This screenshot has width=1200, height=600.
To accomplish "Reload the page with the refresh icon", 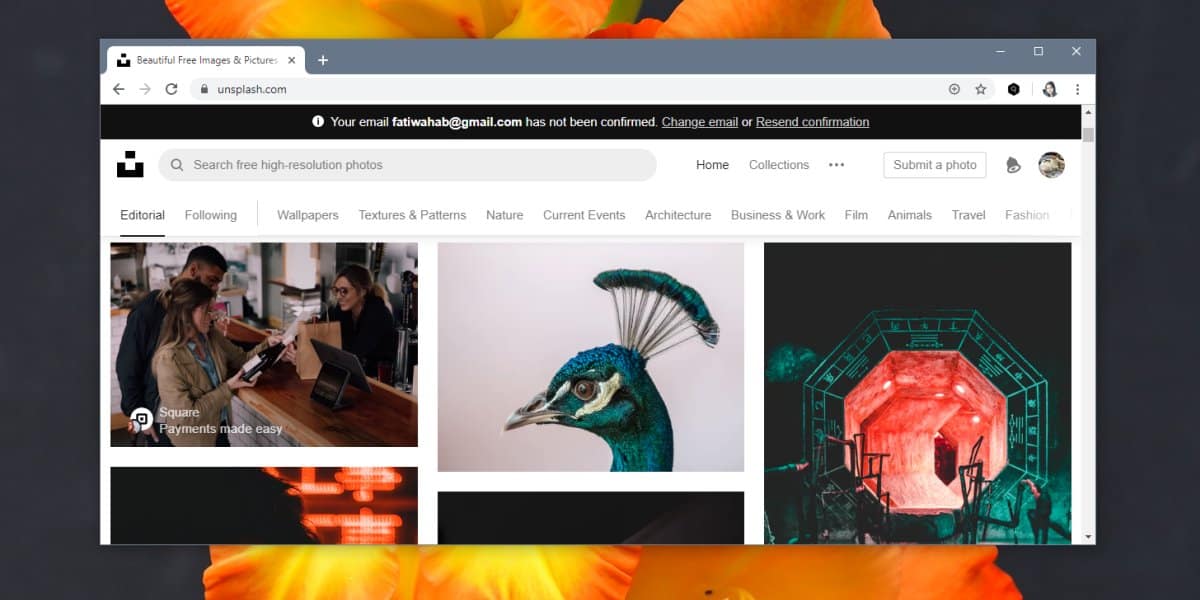I will pyautogui.click(x=171, y=89).
